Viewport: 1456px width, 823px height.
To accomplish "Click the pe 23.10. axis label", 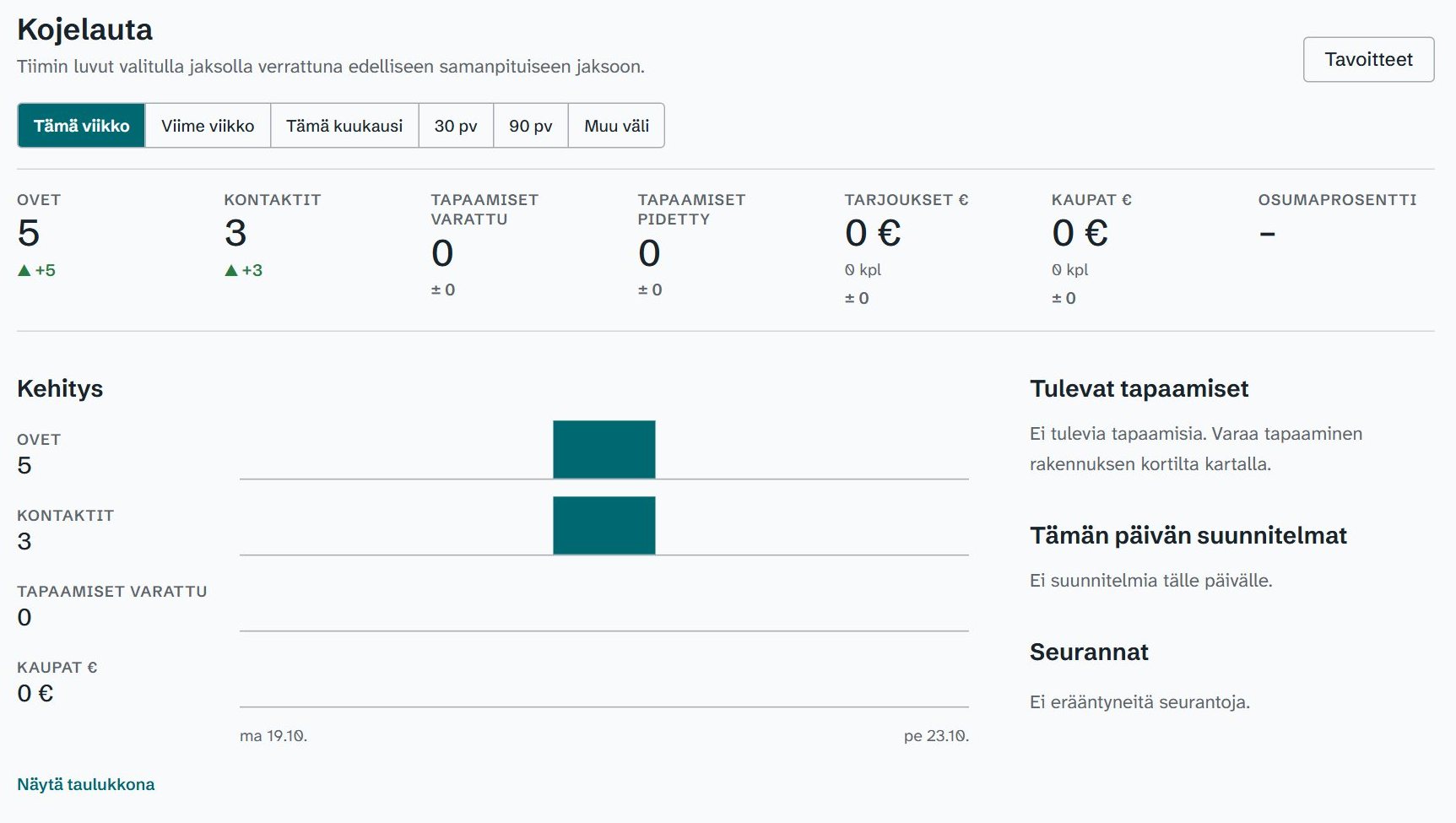I will (x=936, y=736).
